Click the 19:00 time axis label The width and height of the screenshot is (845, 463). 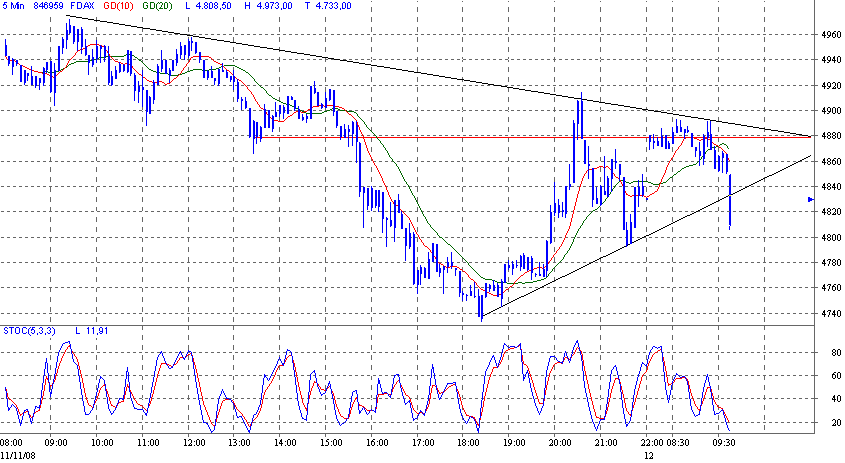(514, 443)
